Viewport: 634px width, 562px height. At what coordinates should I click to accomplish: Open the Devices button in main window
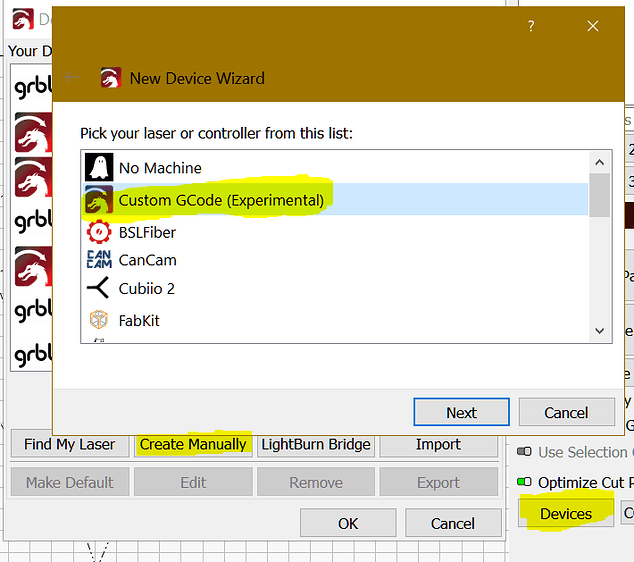pos(566,513)
